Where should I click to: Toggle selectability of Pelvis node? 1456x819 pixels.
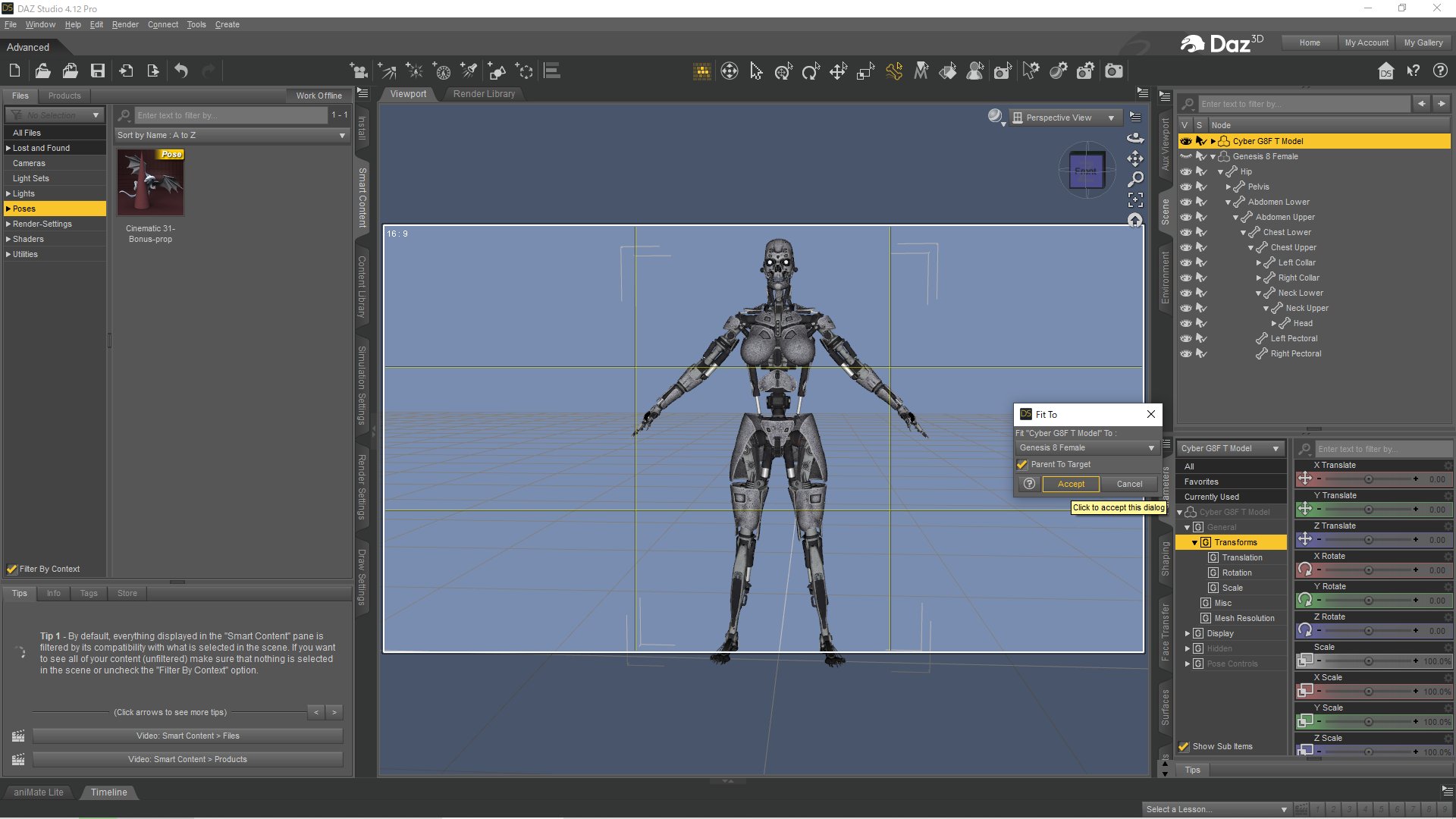(x=1201, y=187)
